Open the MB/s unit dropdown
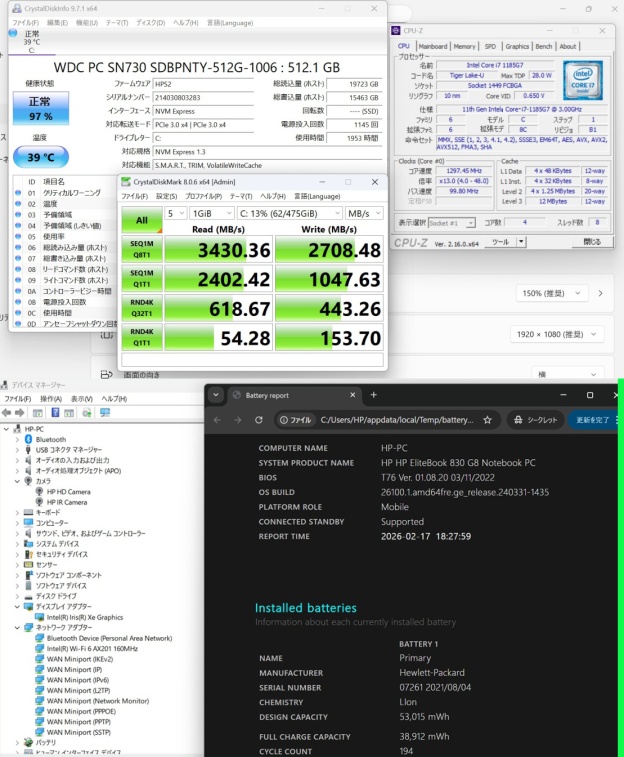Screen dimensions: 624x757 click(364, 214)
